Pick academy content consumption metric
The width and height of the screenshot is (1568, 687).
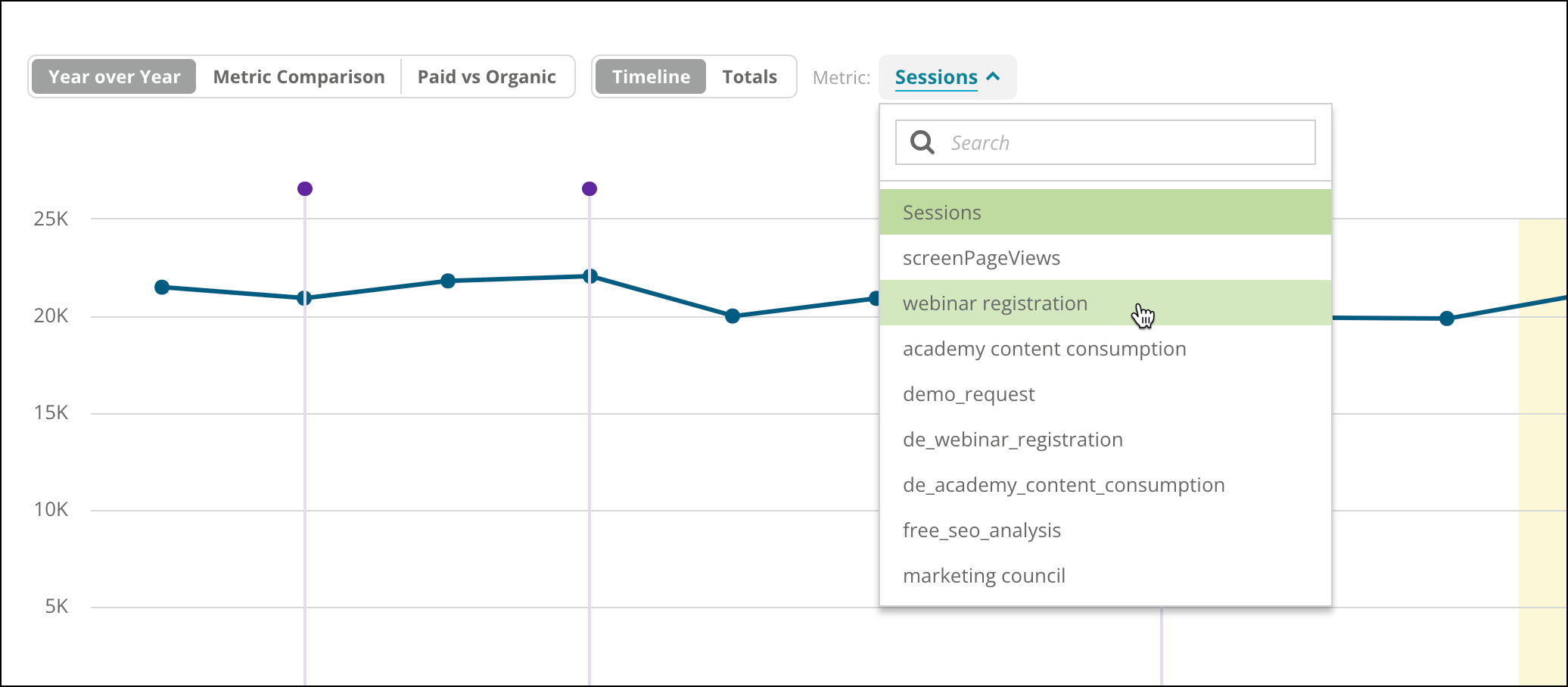1105,348
